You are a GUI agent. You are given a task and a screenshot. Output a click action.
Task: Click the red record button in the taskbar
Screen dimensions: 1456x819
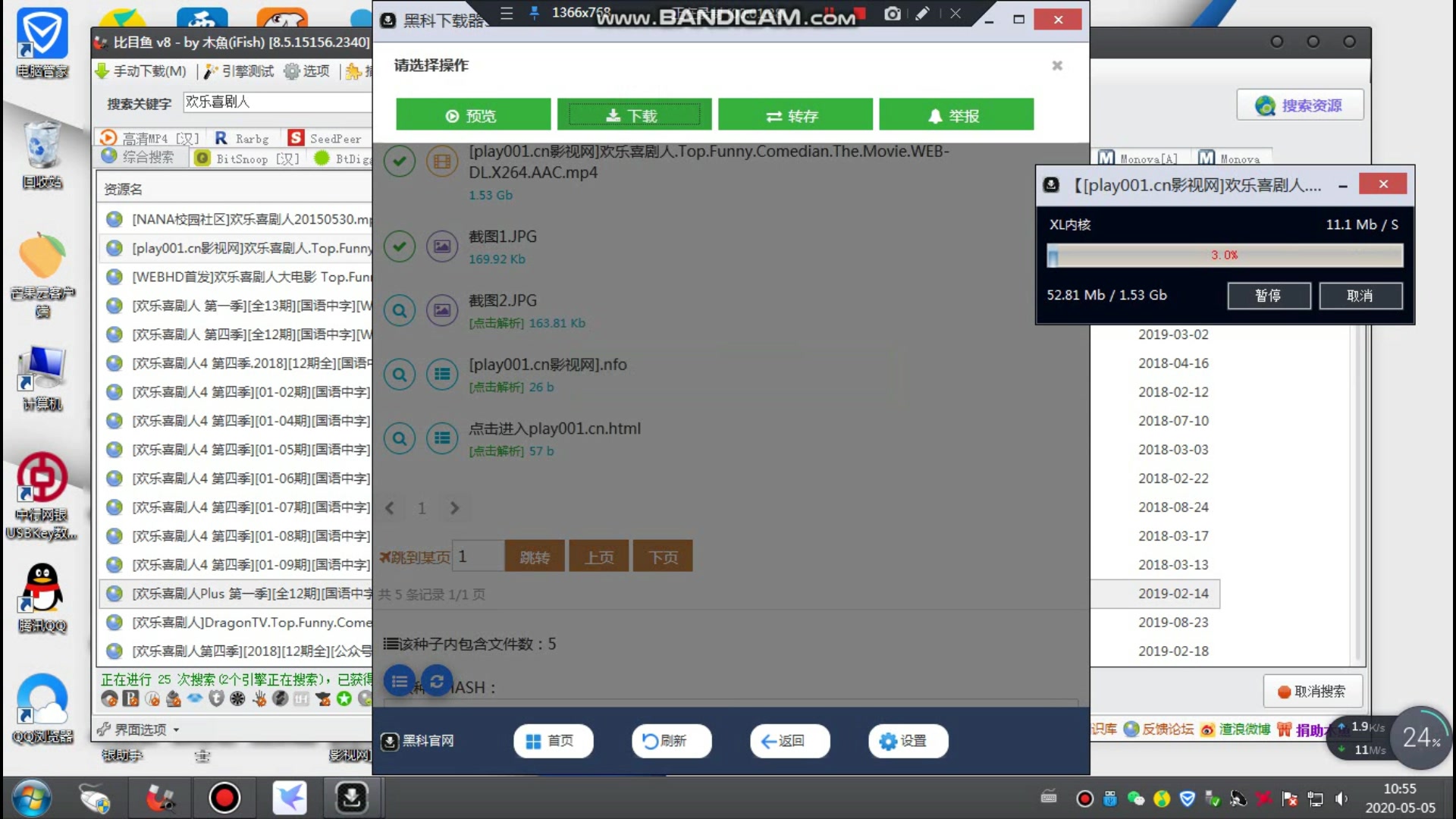pos(224,798)
